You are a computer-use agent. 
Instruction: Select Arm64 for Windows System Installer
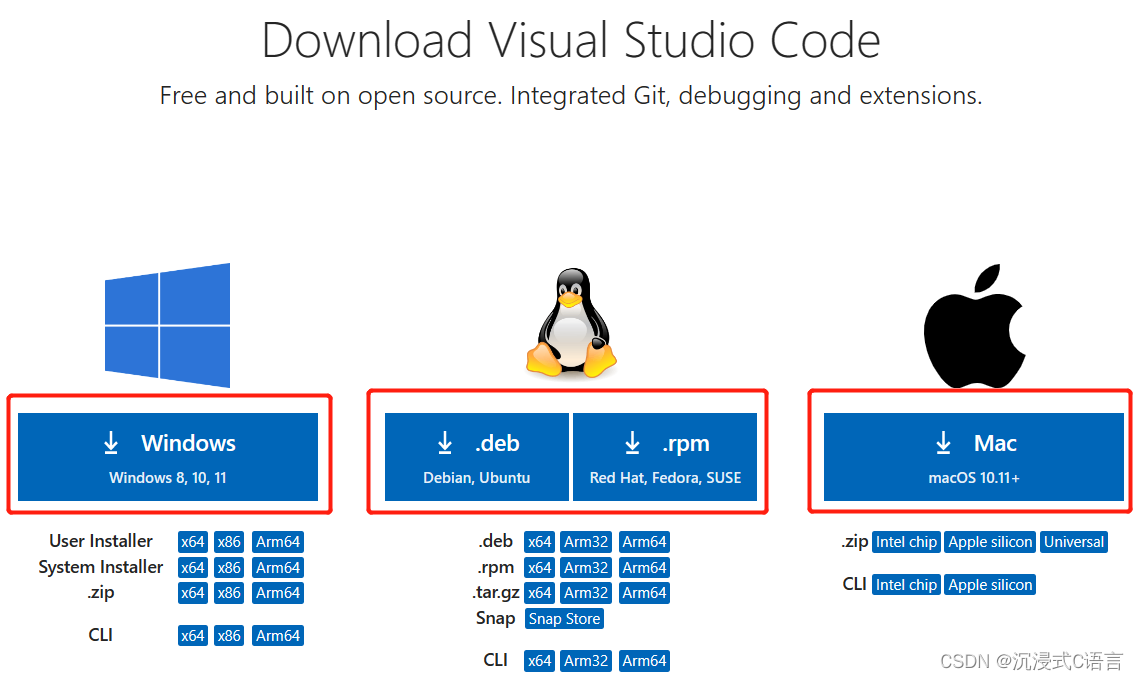(277, 567)
